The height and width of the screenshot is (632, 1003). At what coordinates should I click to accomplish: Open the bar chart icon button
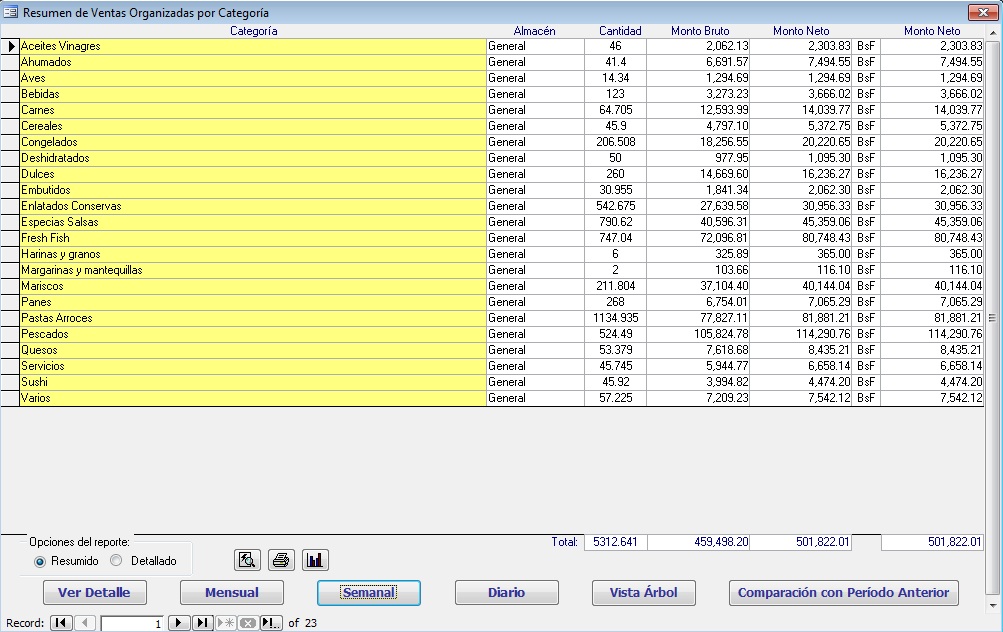coord(315,560)
